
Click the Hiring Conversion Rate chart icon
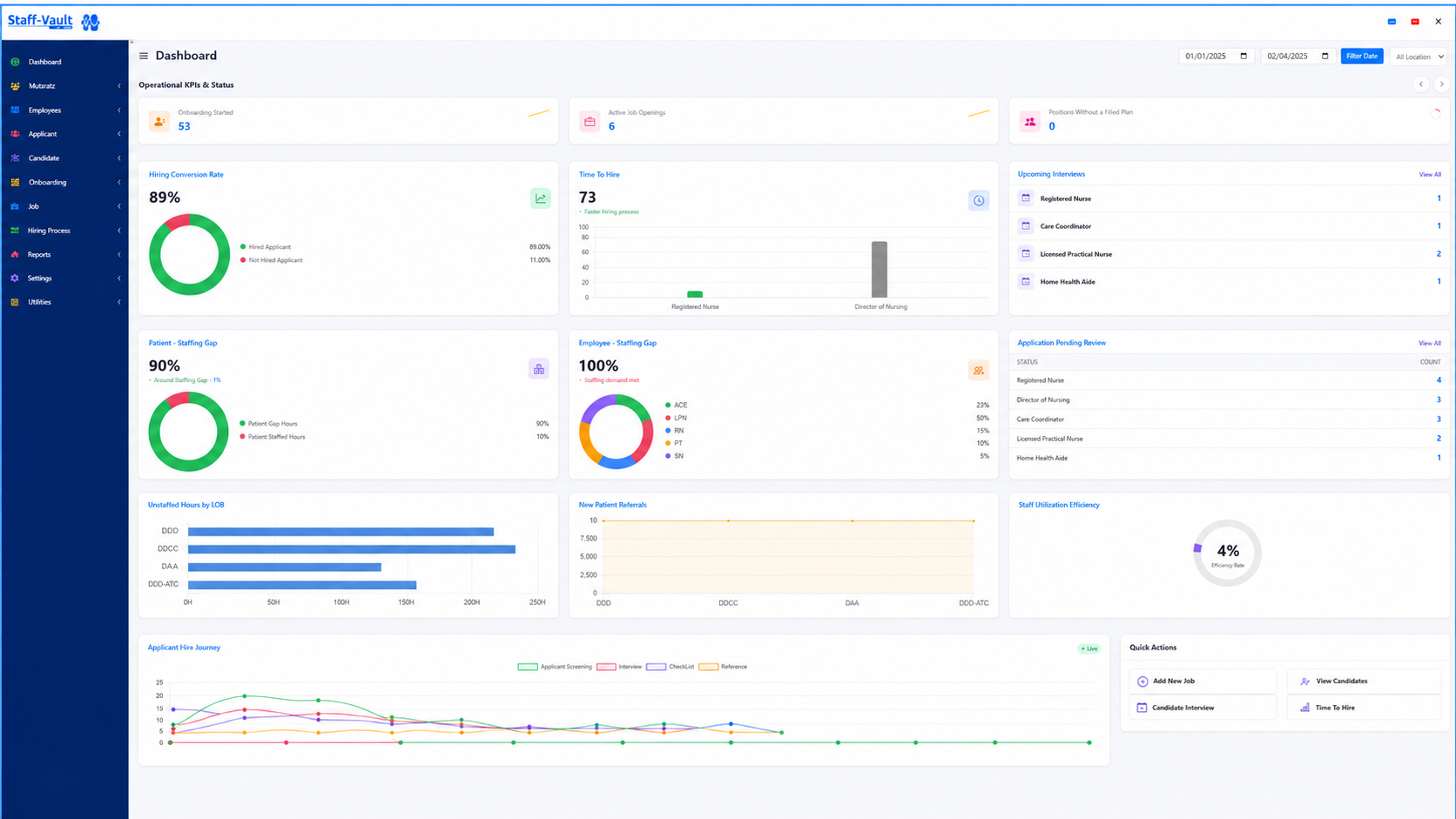click(541, 198)
